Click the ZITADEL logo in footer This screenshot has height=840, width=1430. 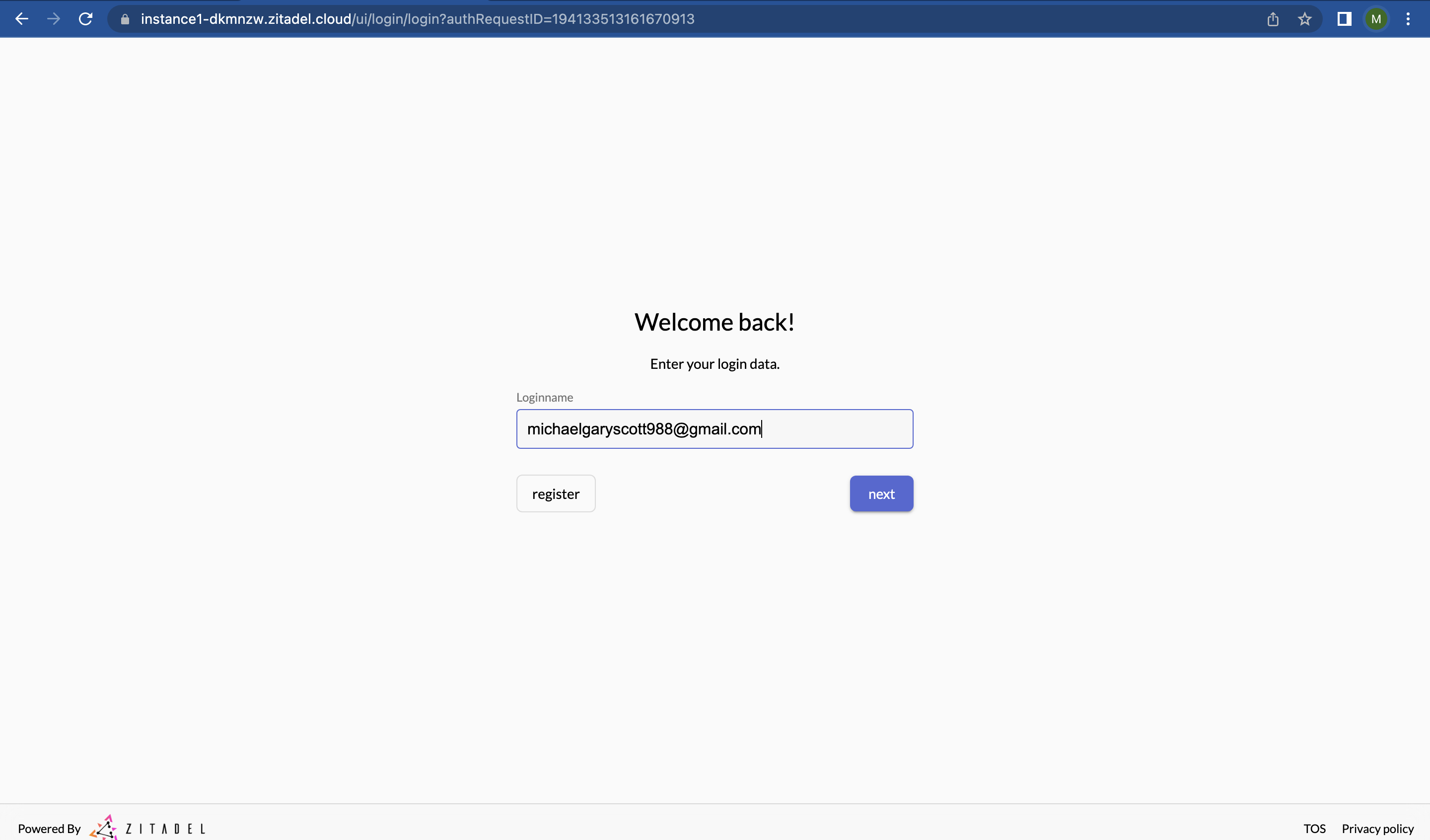pos(147,828)
